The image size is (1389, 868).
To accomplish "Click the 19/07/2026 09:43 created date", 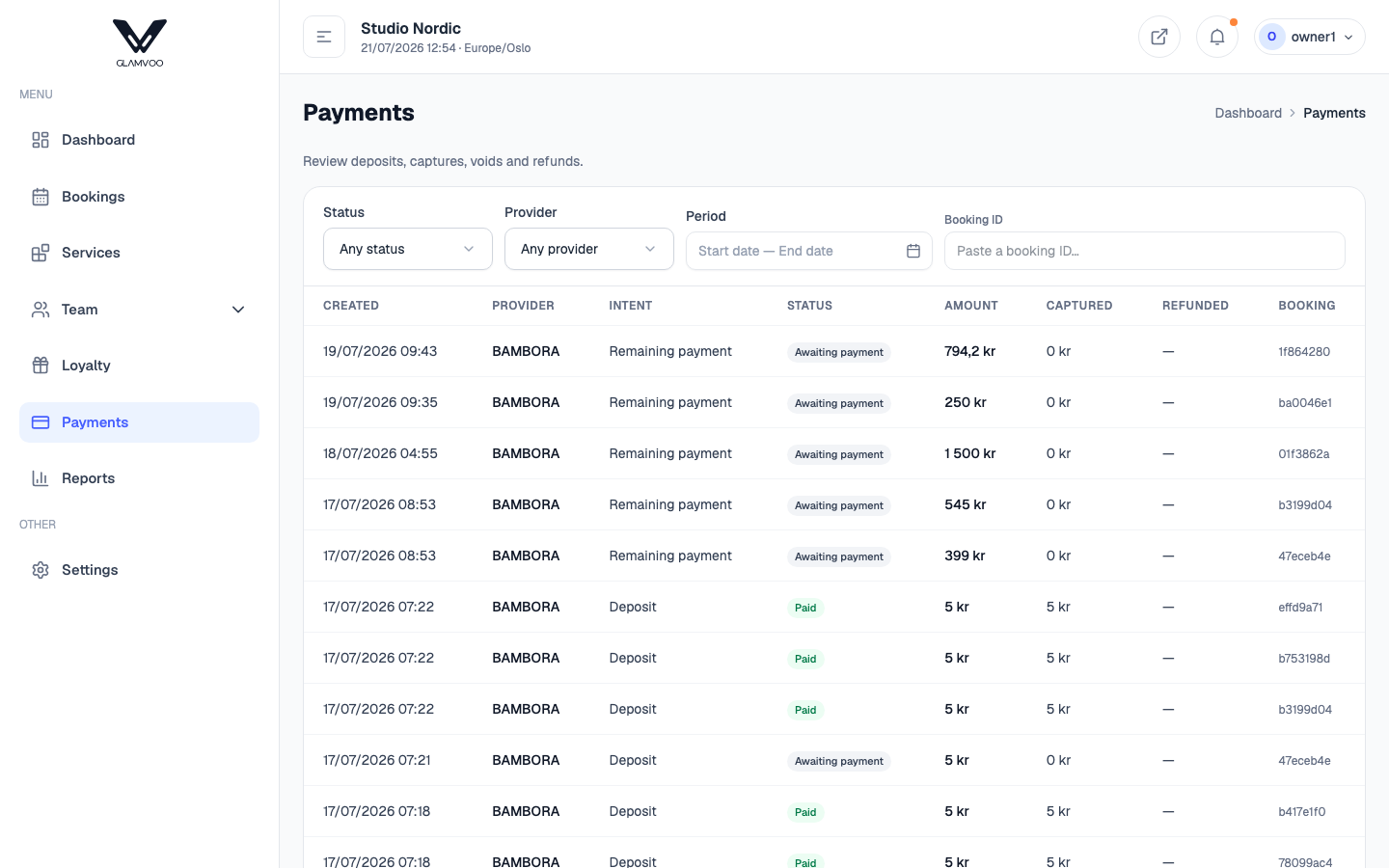I will click(x=380, y=351).
